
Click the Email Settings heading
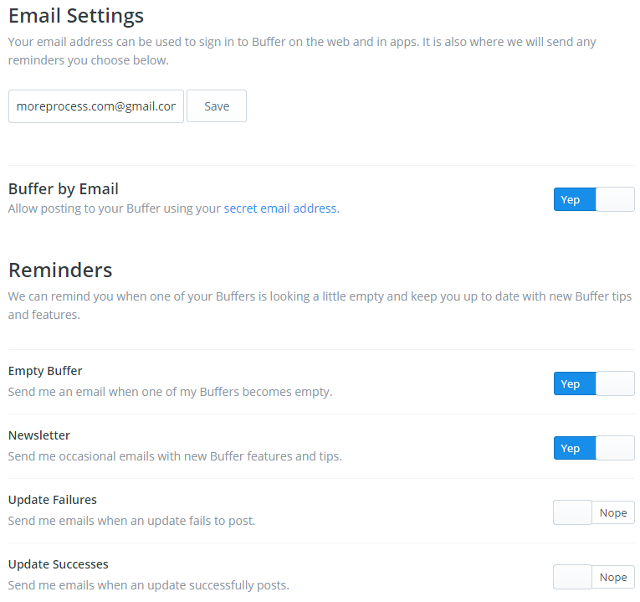[x=76, y=16]
